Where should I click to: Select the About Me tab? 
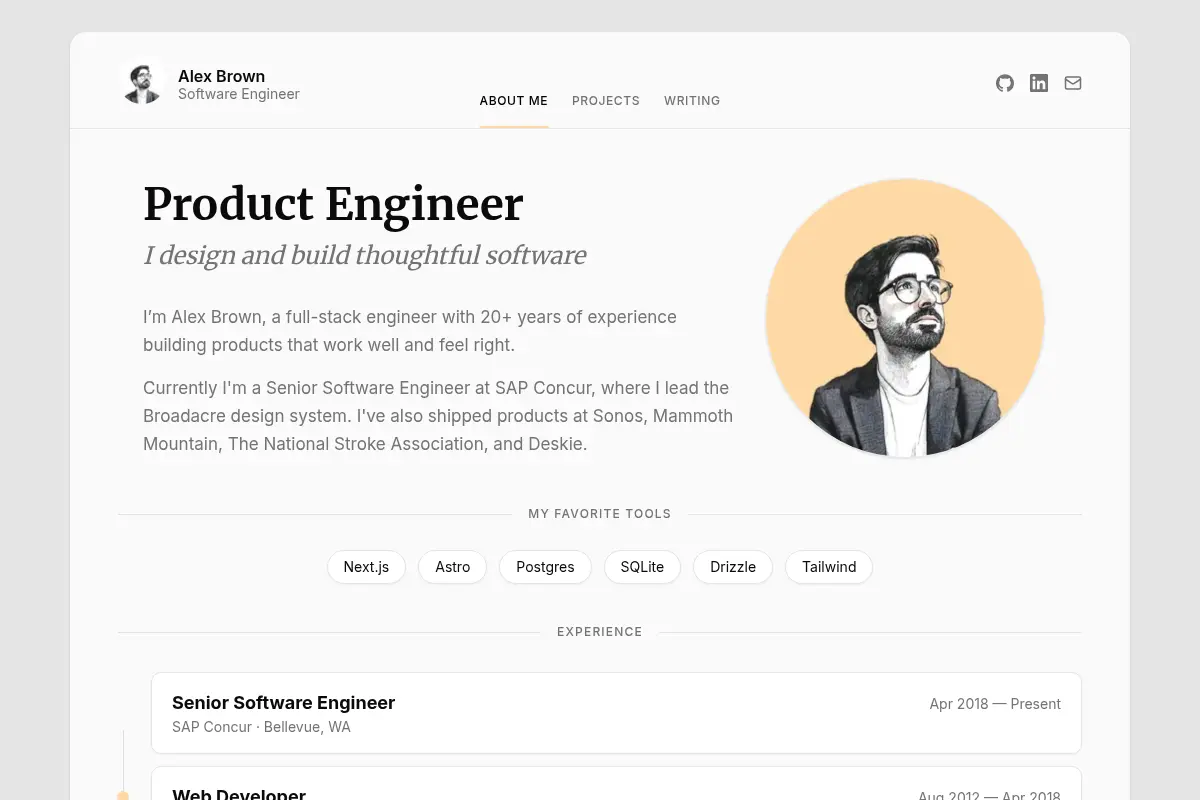tap(514, 101)
